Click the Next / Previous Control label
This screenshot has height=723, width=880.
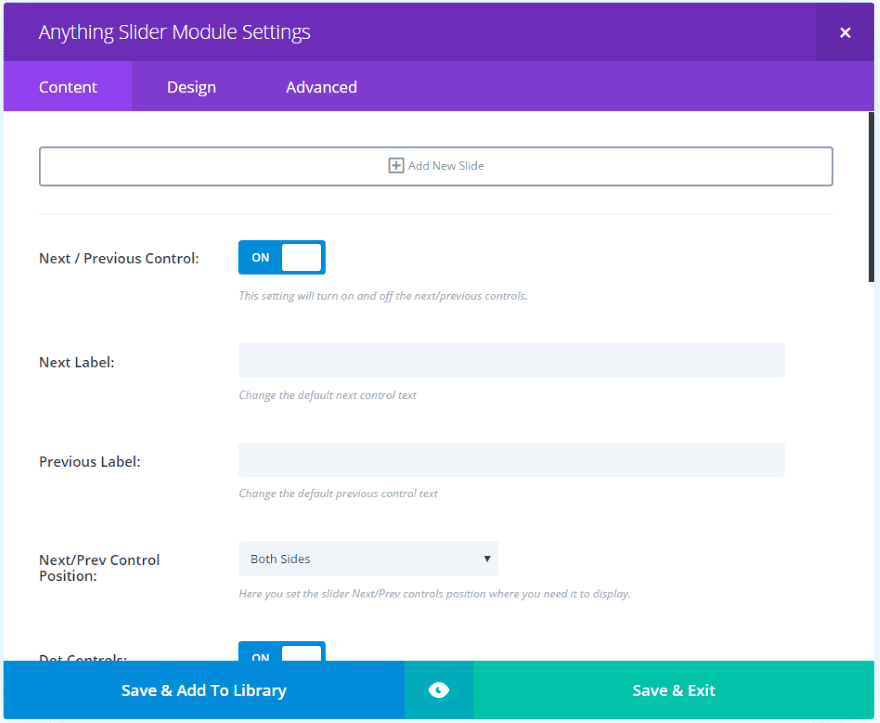(119, 258)
